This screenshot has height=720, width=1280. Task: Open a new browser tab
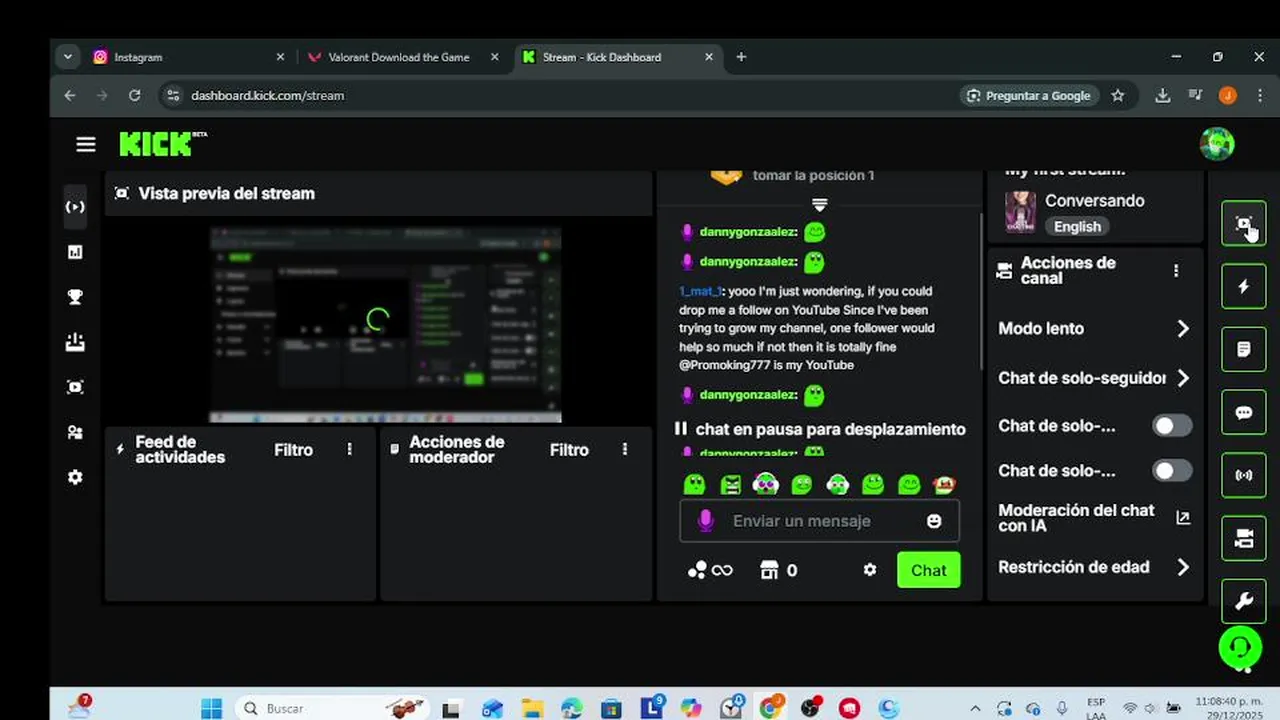(x=741, y=57)
